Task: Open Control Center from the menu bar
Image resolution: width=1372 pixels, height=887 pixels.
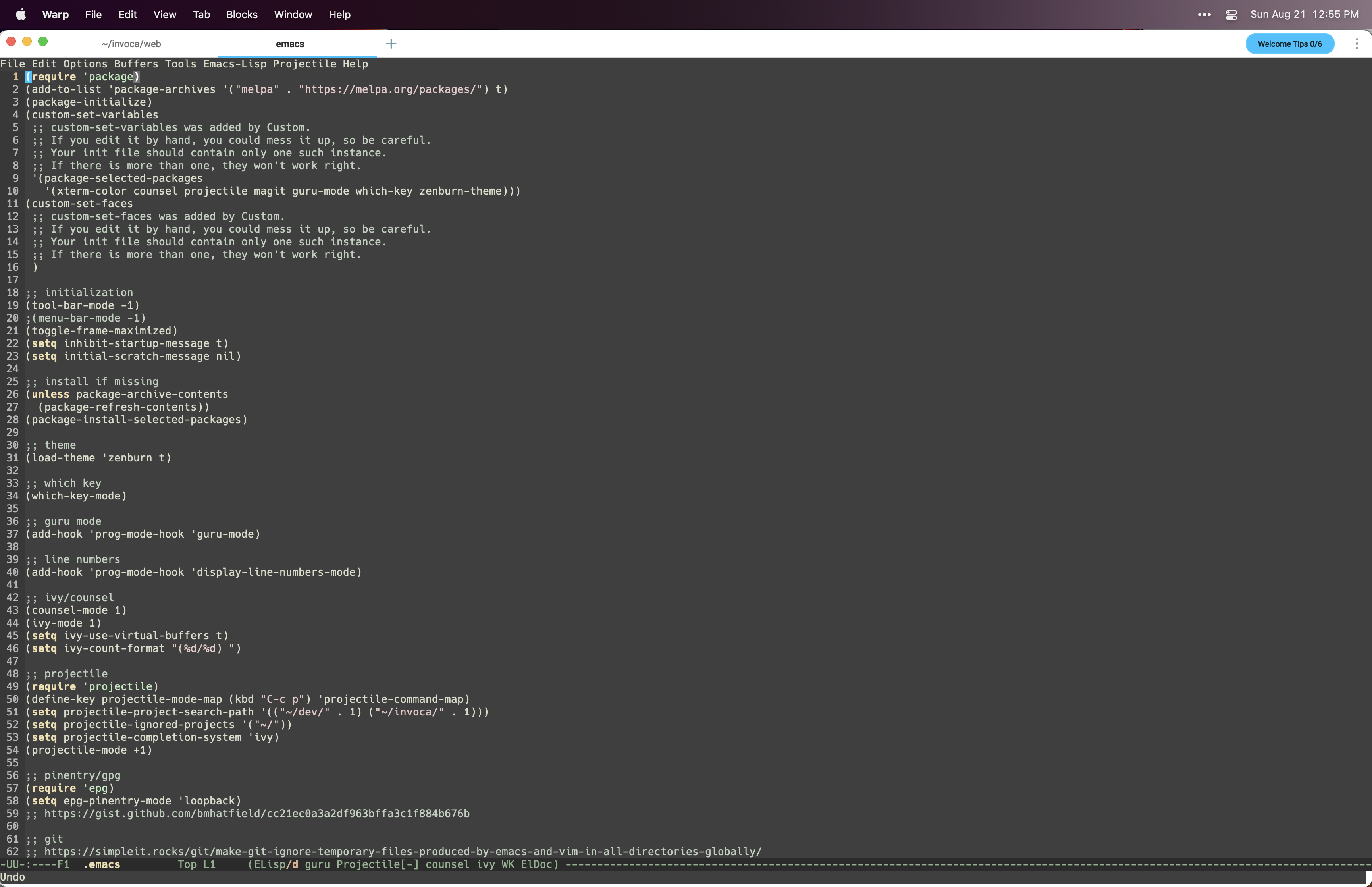Action: point(1231,14)
